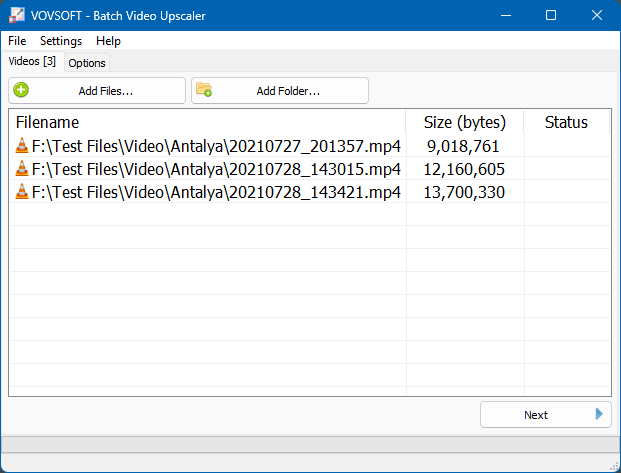621x473 pixels.
Task: Click VLC cone icon for 20210728_143421.mp4
Action: point(22,192)
